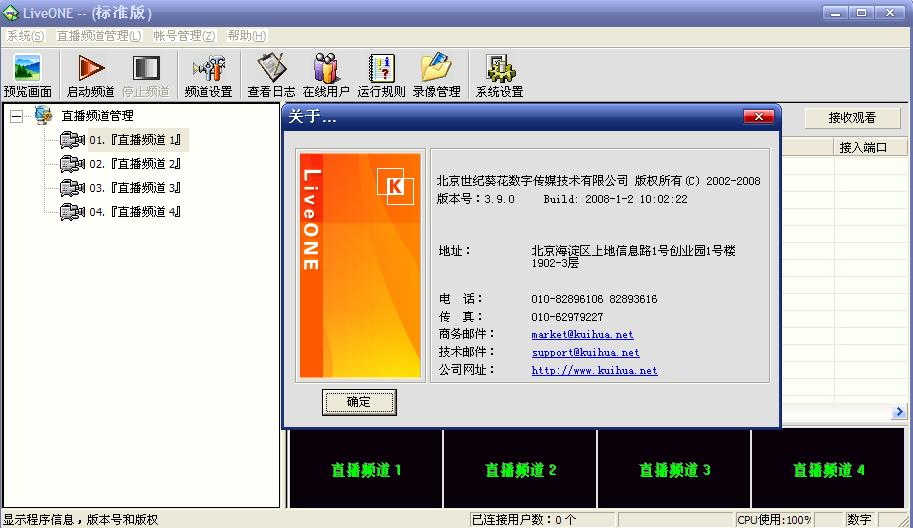The image size is (913, 528).
Task: Click status bar 数字 indicator
Action: pyautogui.click(x=859, y=520)
